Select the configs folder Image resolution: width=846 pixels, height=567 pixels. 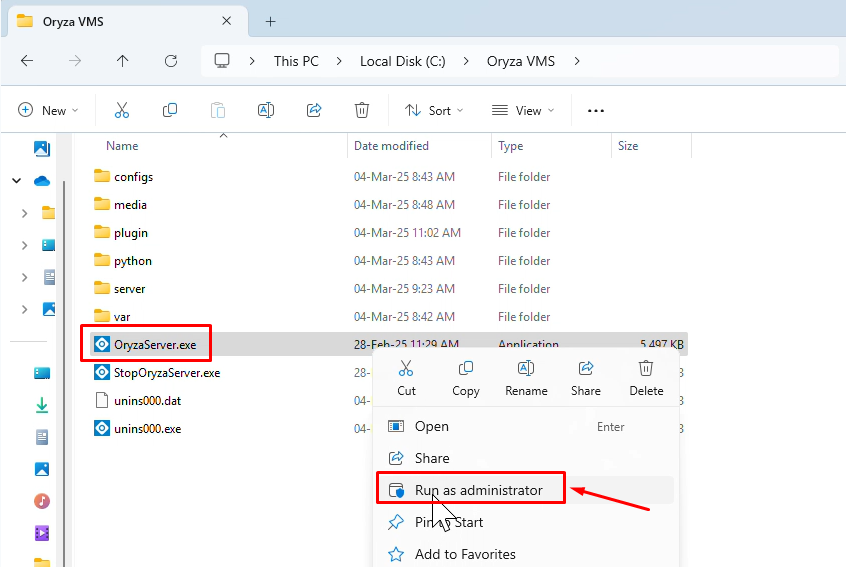pyautogui.click(x=133, y=176)
